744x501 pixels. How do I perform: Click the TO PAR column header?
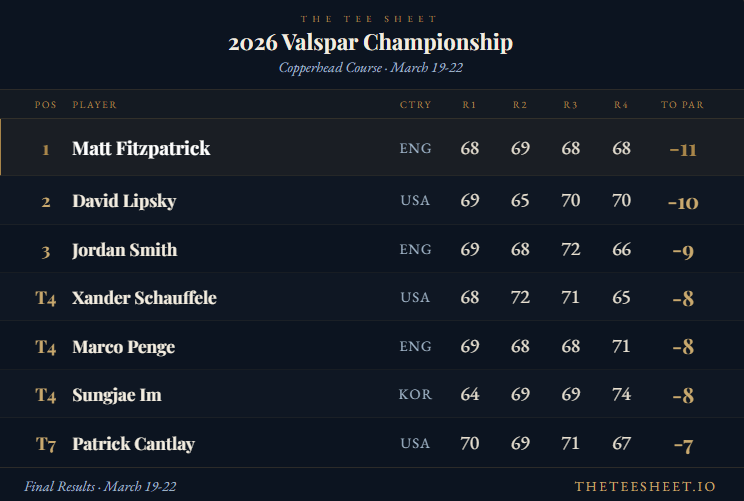click(x=682, y=105)
